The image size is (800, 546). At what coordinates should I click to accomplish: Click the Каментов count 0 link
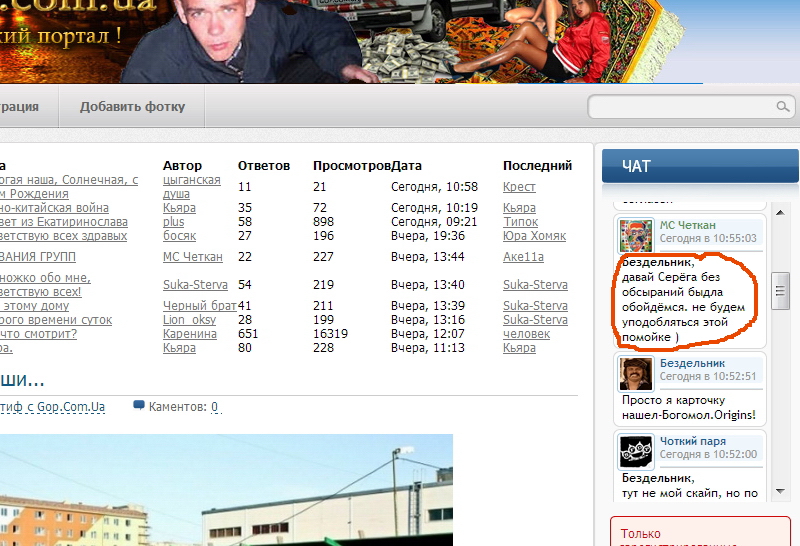point(215,407)
